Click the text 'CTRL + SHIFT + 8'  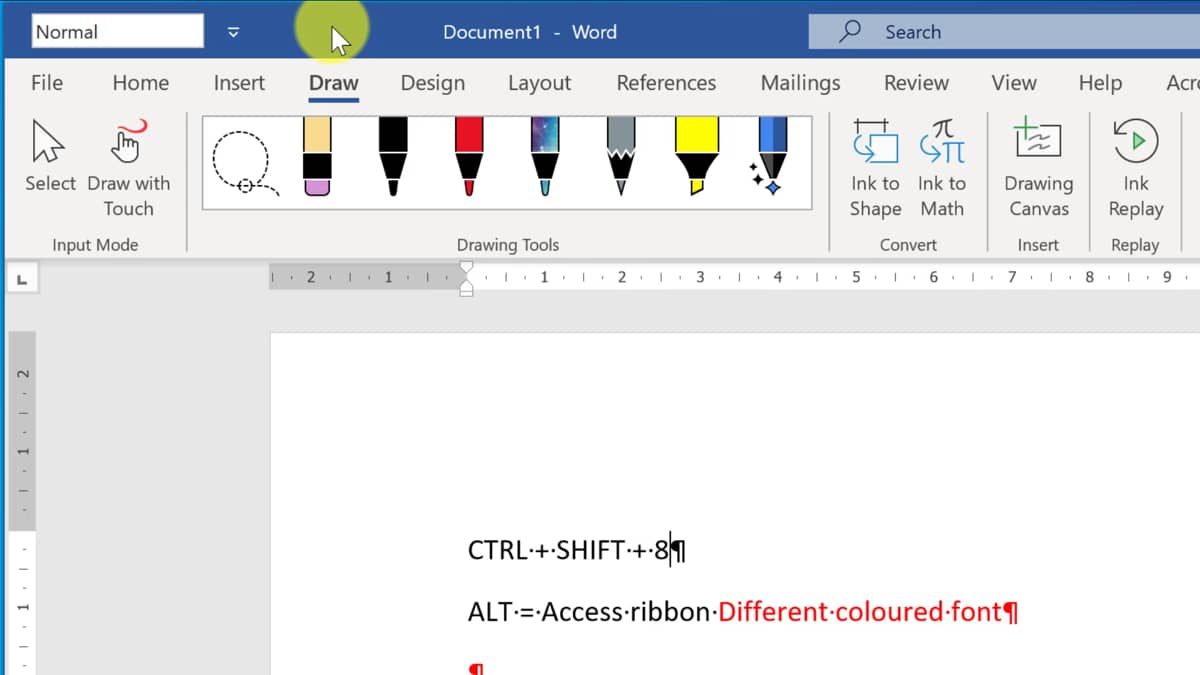pyautogui.click(x=568, y=550)
